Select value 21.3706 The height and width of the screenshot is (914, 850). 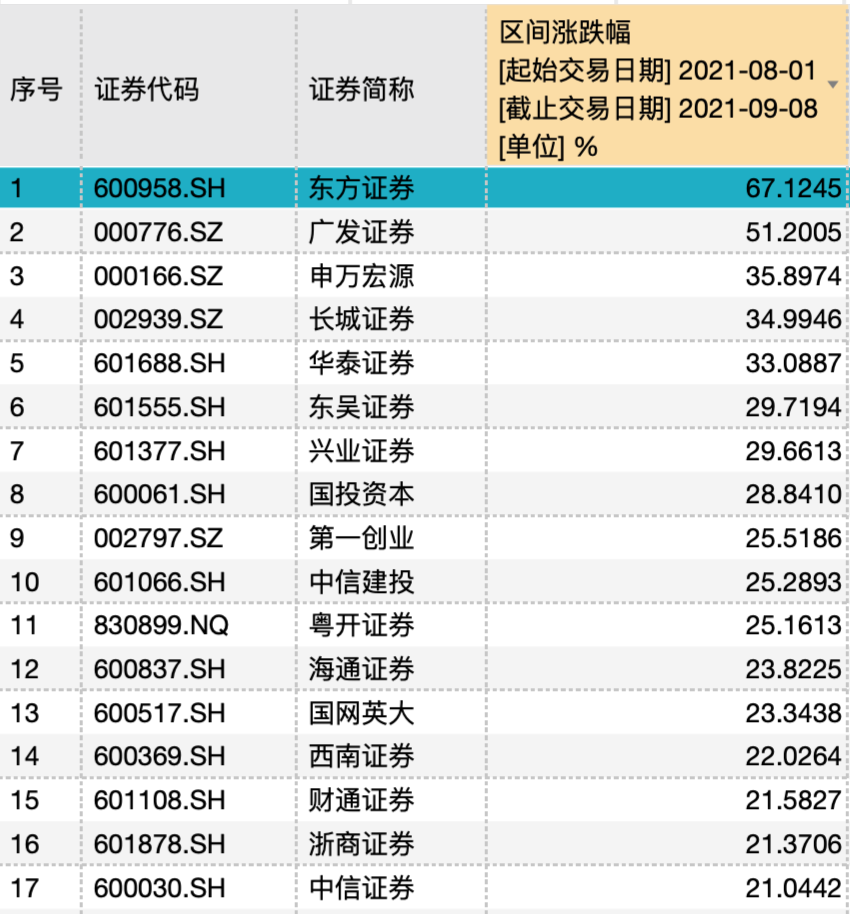click(793, 844)
